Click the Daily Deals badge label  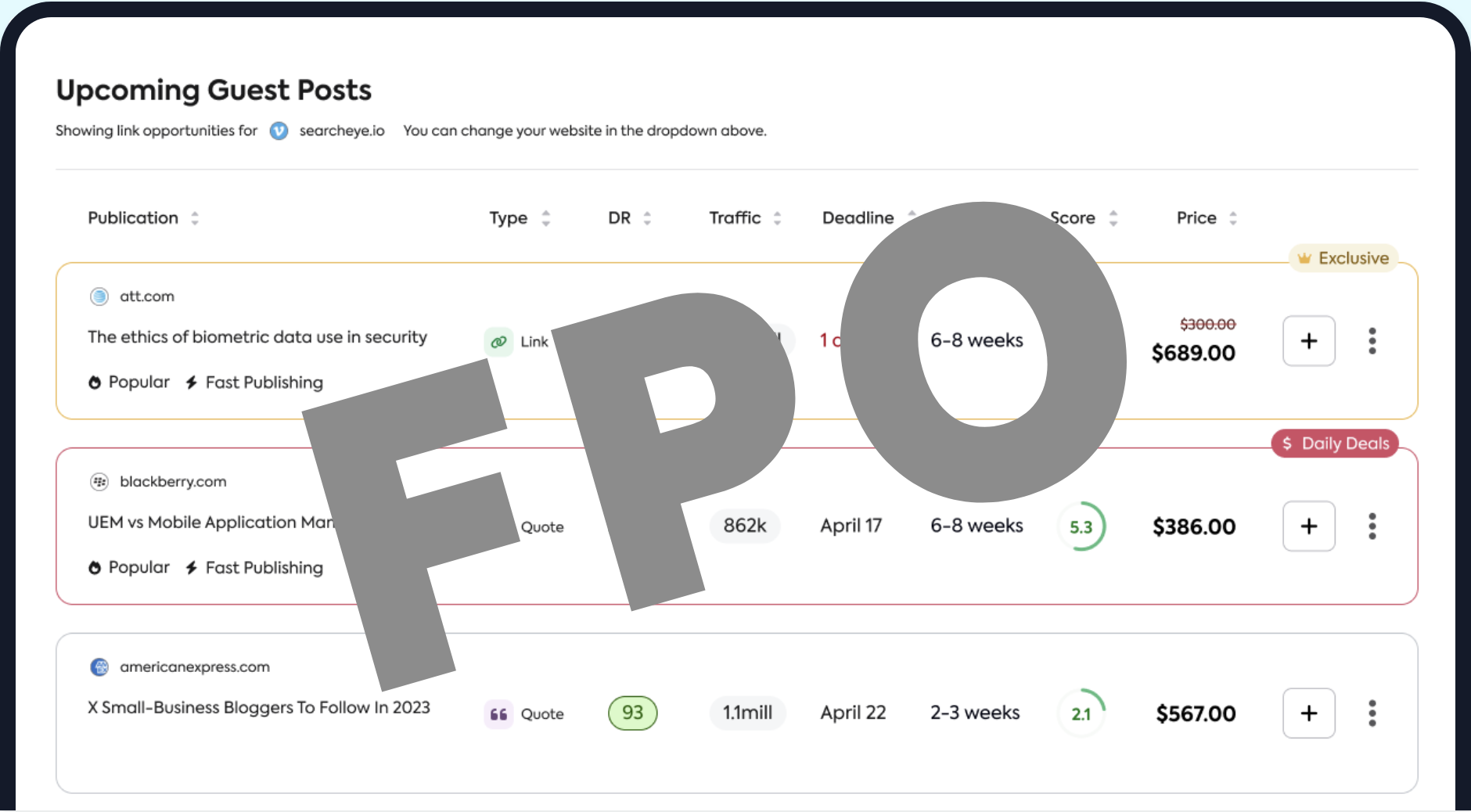(1346, 444)
